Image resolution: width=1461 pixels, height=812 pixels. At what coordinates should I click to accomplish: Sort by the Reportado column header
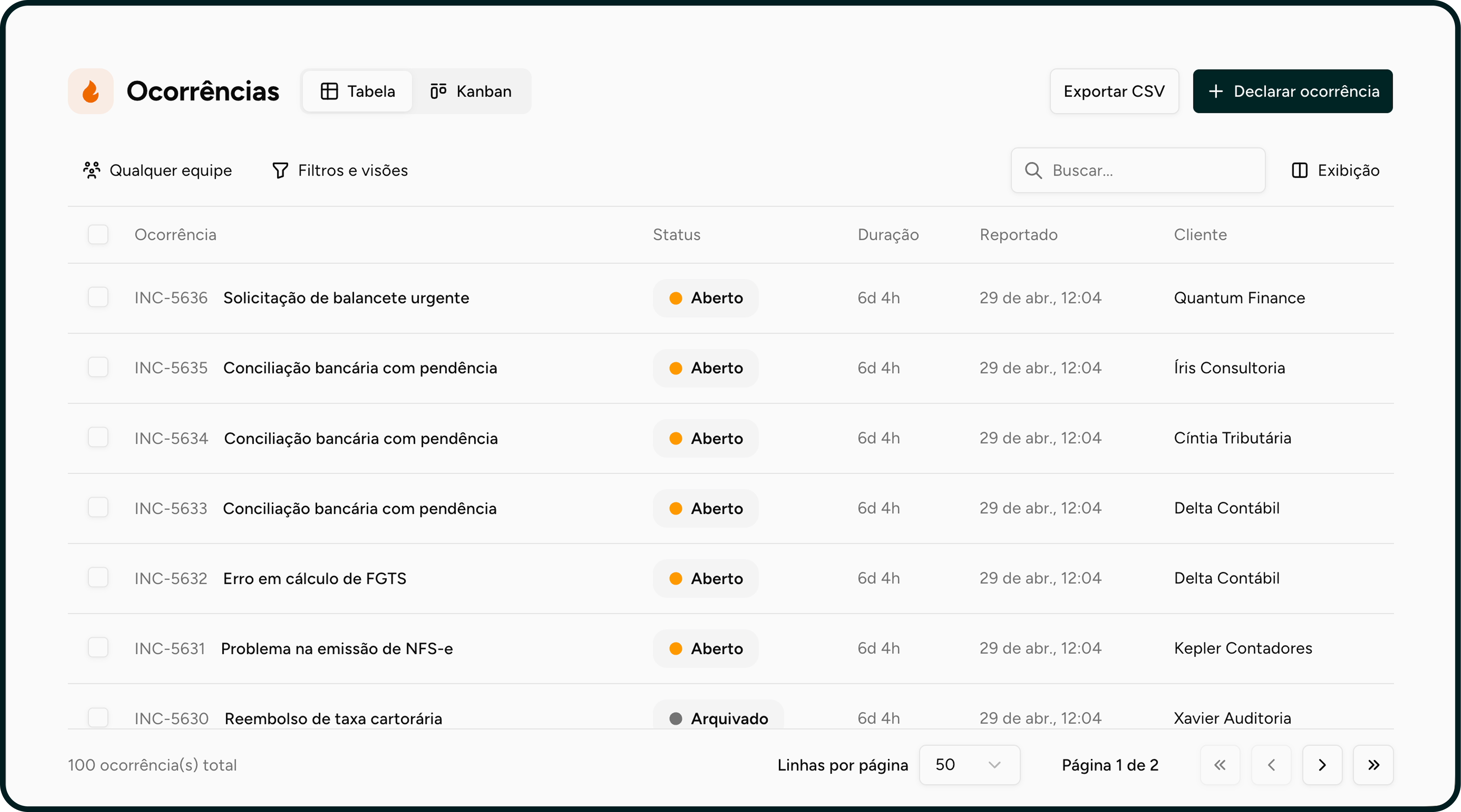pyautogui.click(x=1019, y=235)
